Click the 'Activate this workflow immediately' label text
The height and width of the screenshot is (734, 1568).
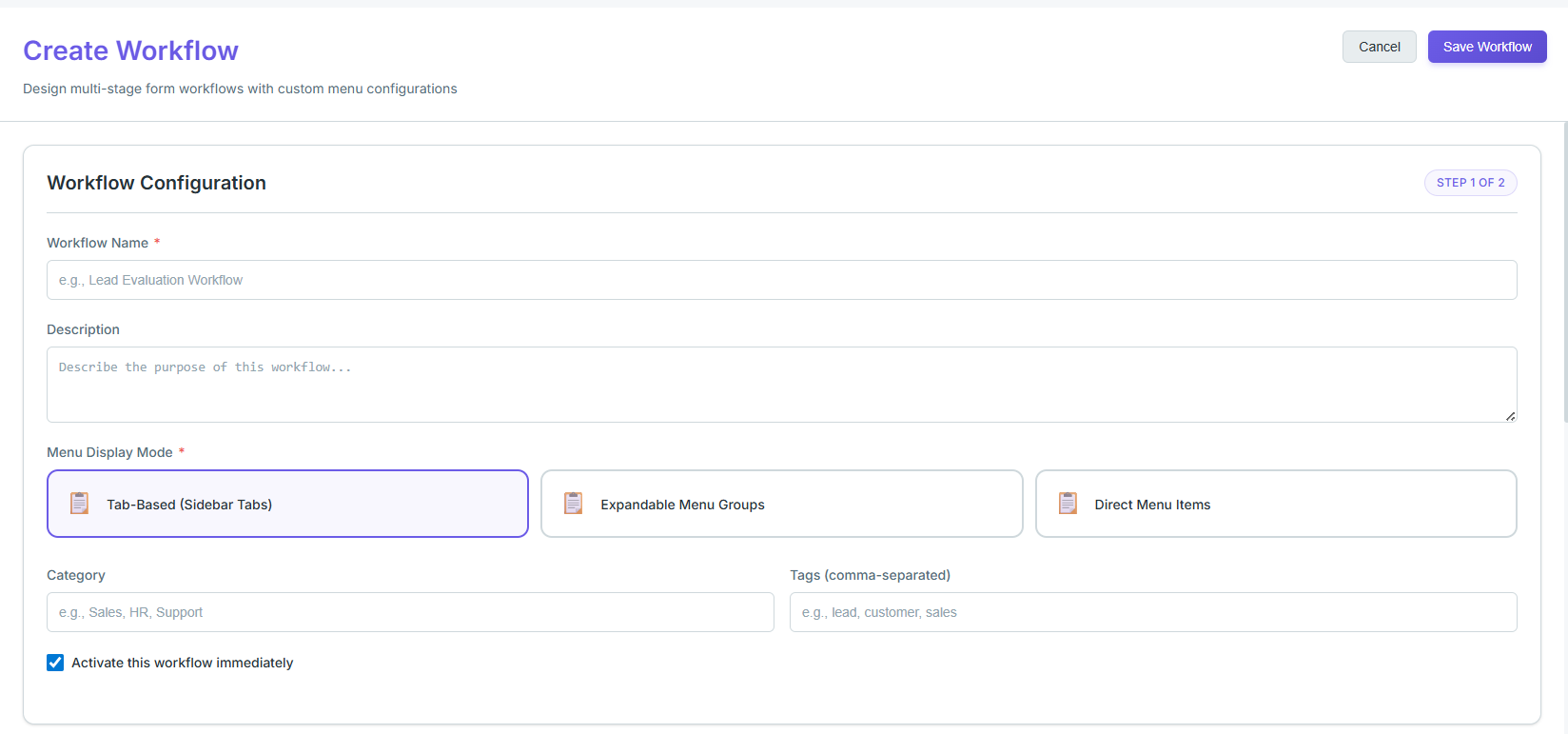pyautogui.click(x=183, y=663)
